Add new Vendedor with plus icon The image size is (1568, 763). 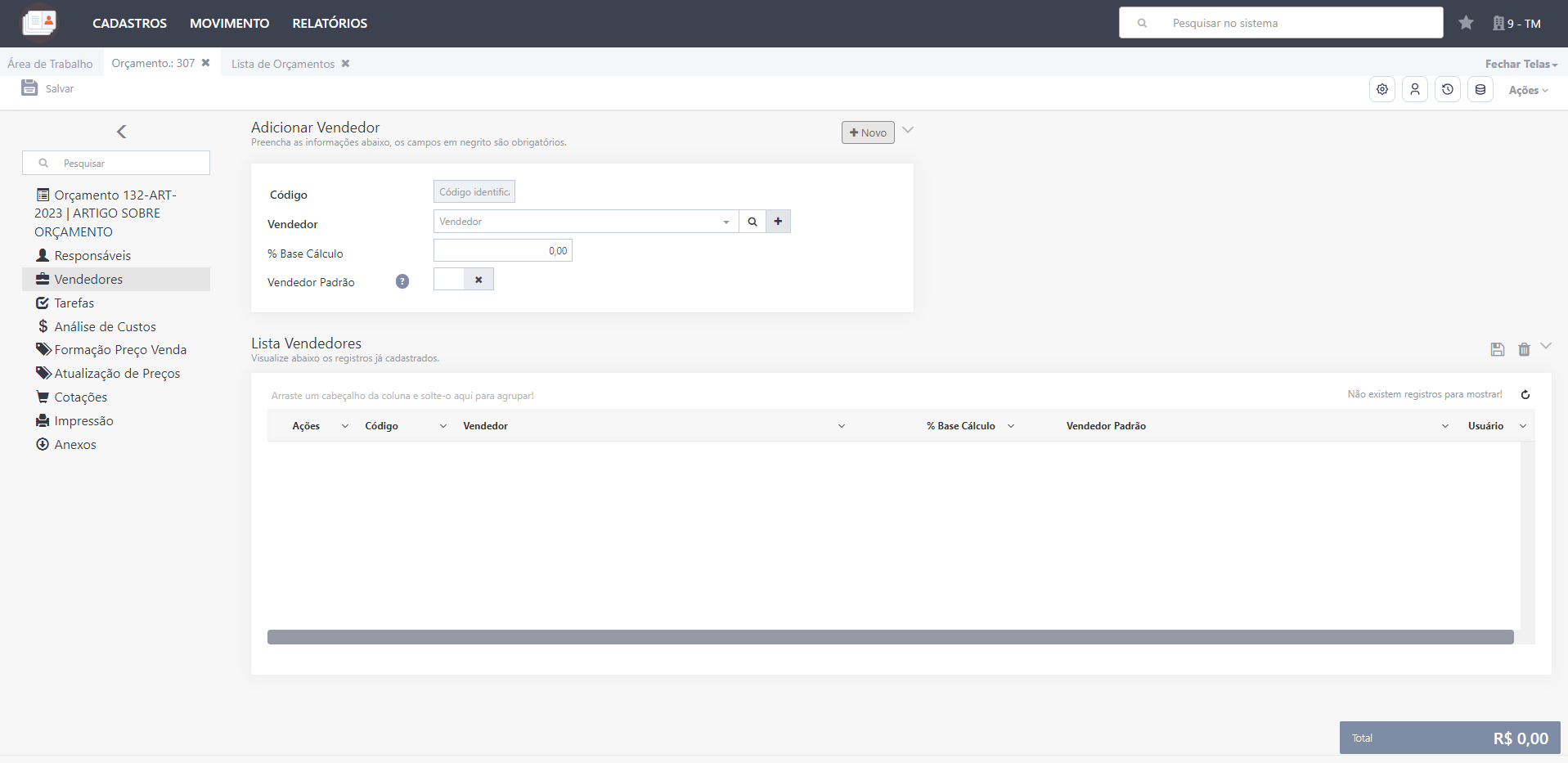[778, 222]
